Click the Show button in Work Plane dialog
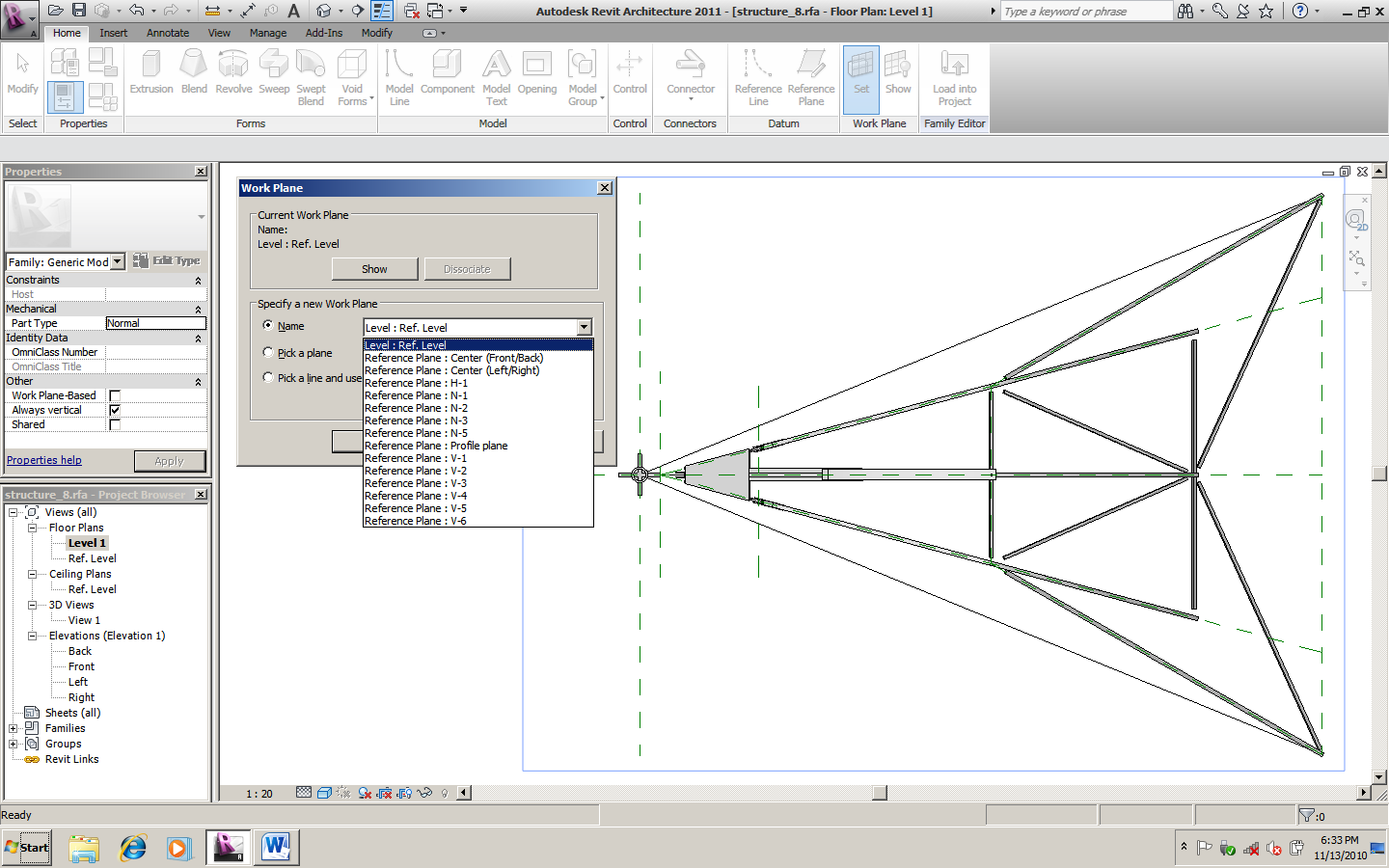 tap(374, 269)
